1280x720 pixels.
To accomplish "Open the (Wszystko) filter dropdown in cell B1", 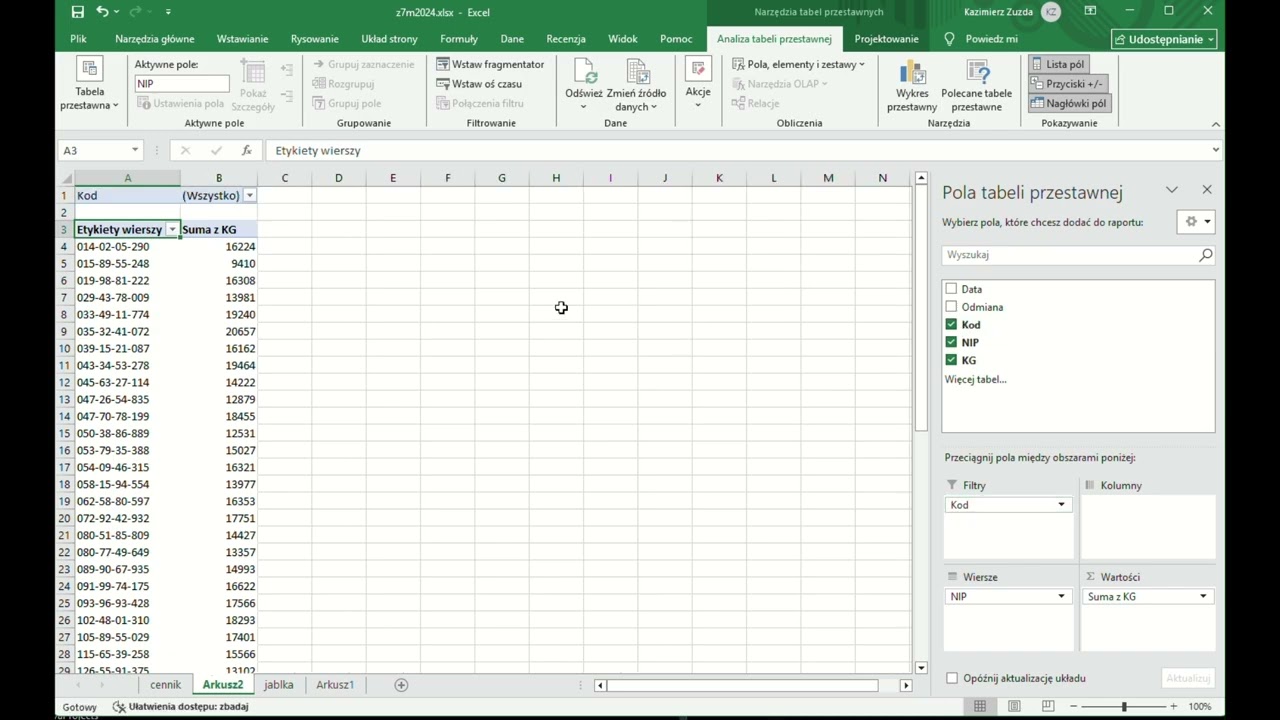I will pyautogui.click(x=250, y=196).
